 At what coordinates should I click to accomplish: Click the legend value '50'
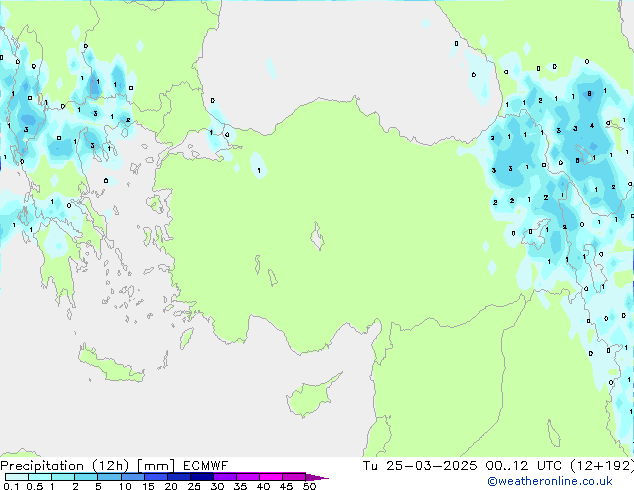(309, 486)
